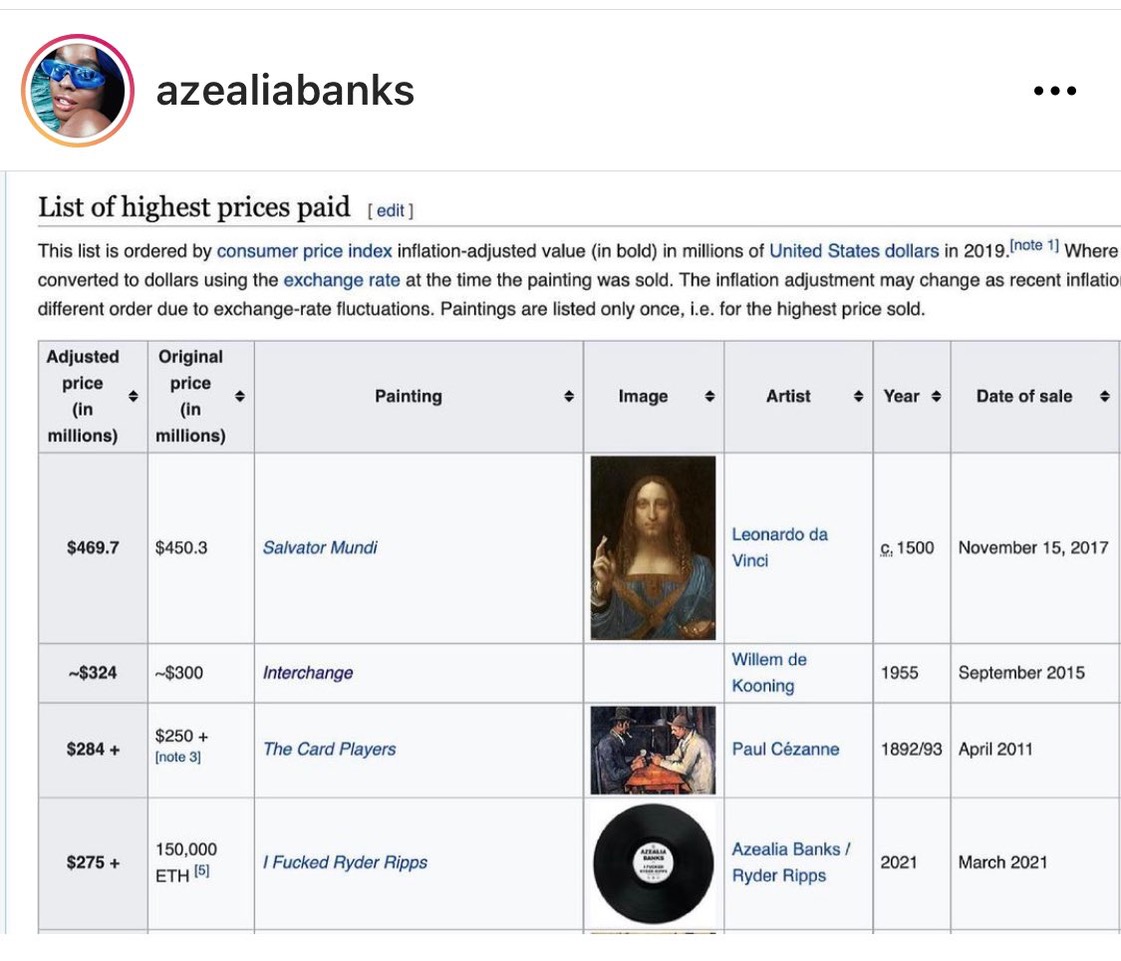
Task: Sort by Adjusted price column arrows
Action: (133, 396)
